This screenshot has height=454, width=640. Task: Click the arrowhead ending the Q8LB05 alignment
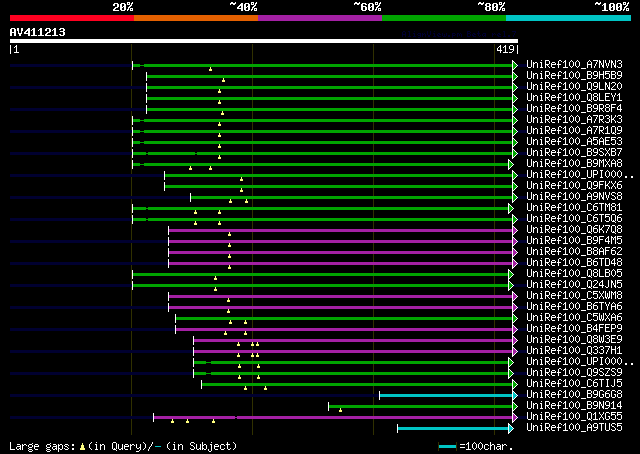point(511,274)
